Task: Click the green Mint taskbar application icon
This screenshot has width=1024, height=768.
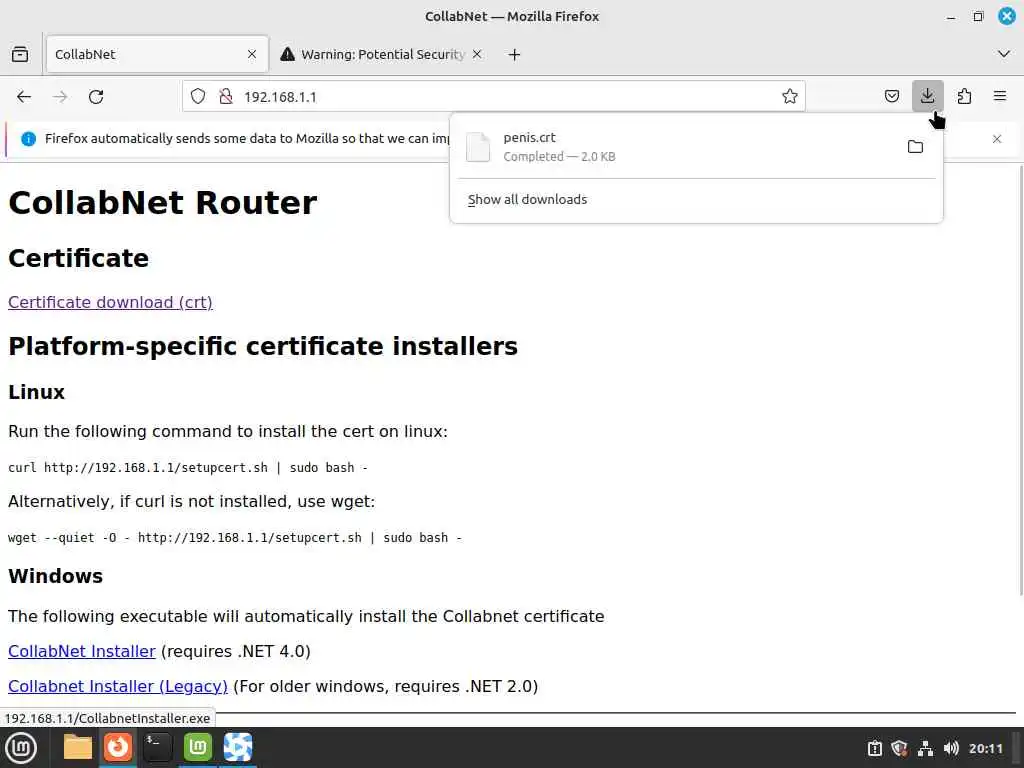Action: (x=197, y=747)
